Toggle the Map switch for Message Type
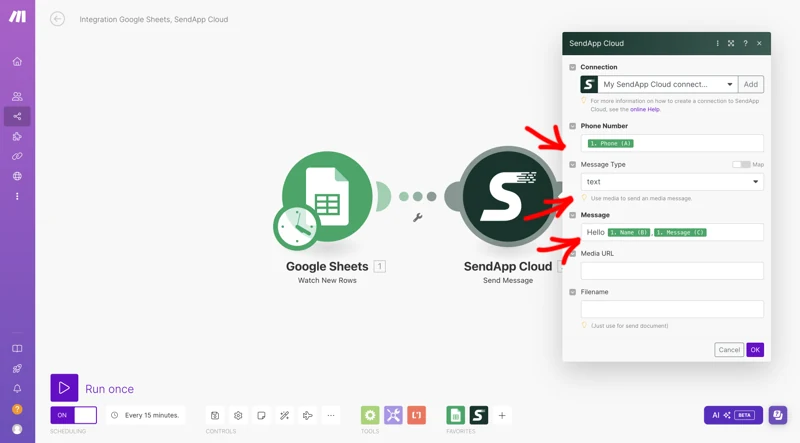 point(741,164)
